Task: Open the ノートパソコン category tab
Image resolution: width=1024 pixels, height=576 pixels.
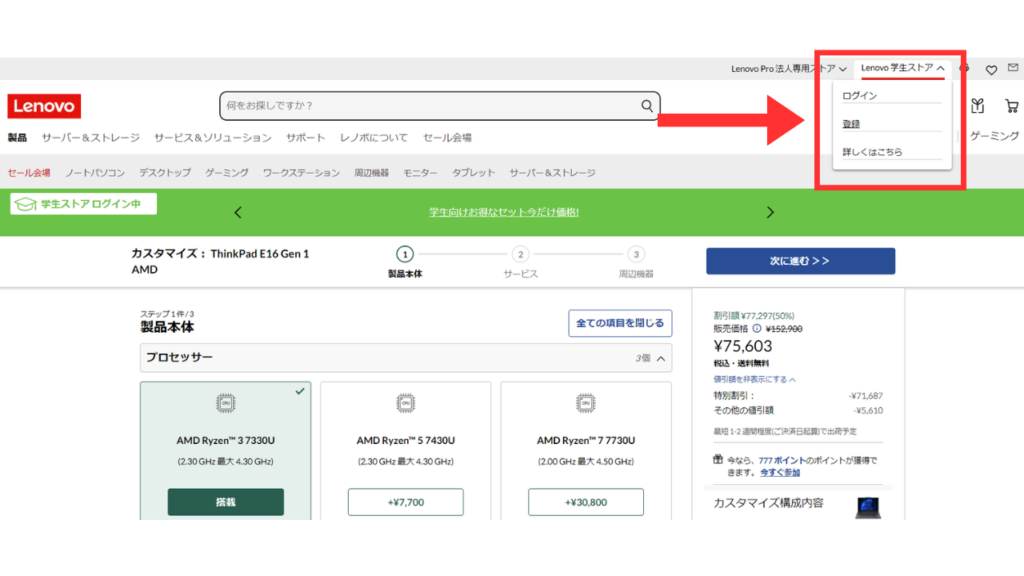Action: 95,173
